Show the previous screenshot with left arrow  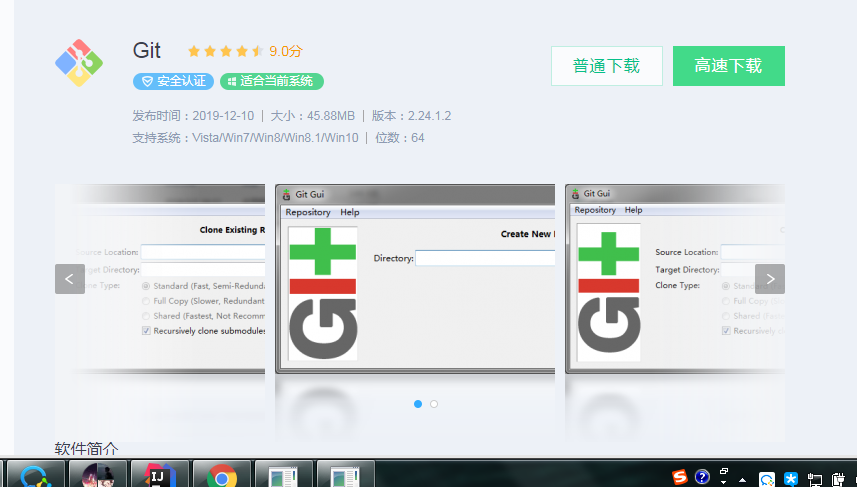pyautogui.click(x=70, y=279)
